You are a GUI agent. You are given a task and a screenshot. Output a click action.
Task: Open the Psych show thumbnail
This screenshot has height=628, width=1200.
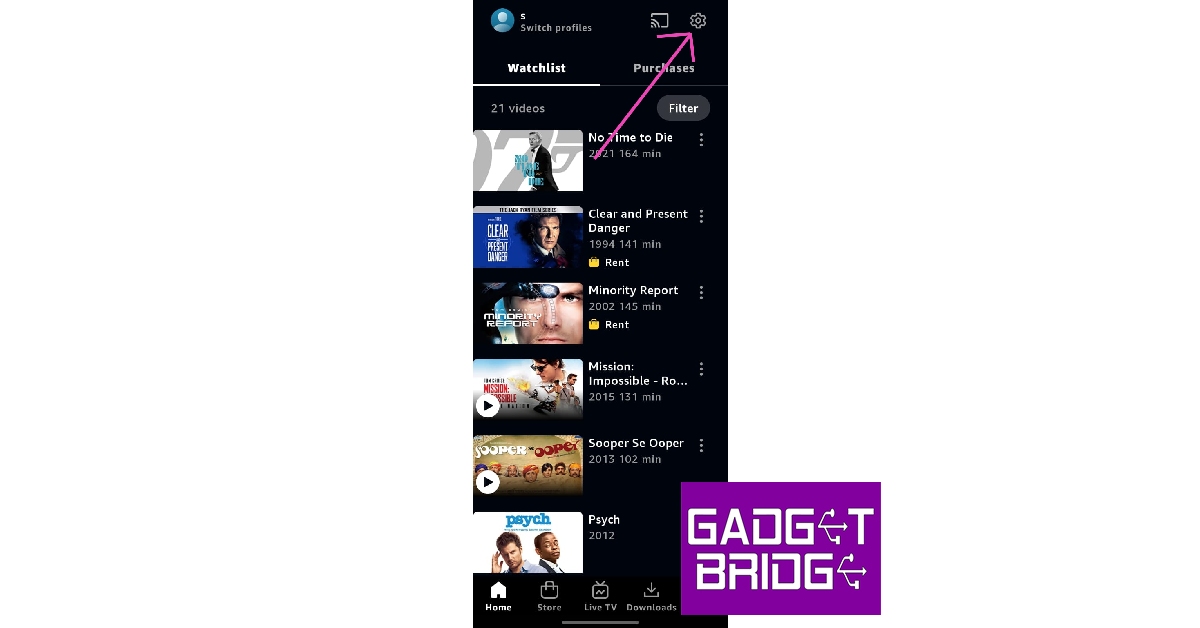pyautogui.click(x=528, y=543)
